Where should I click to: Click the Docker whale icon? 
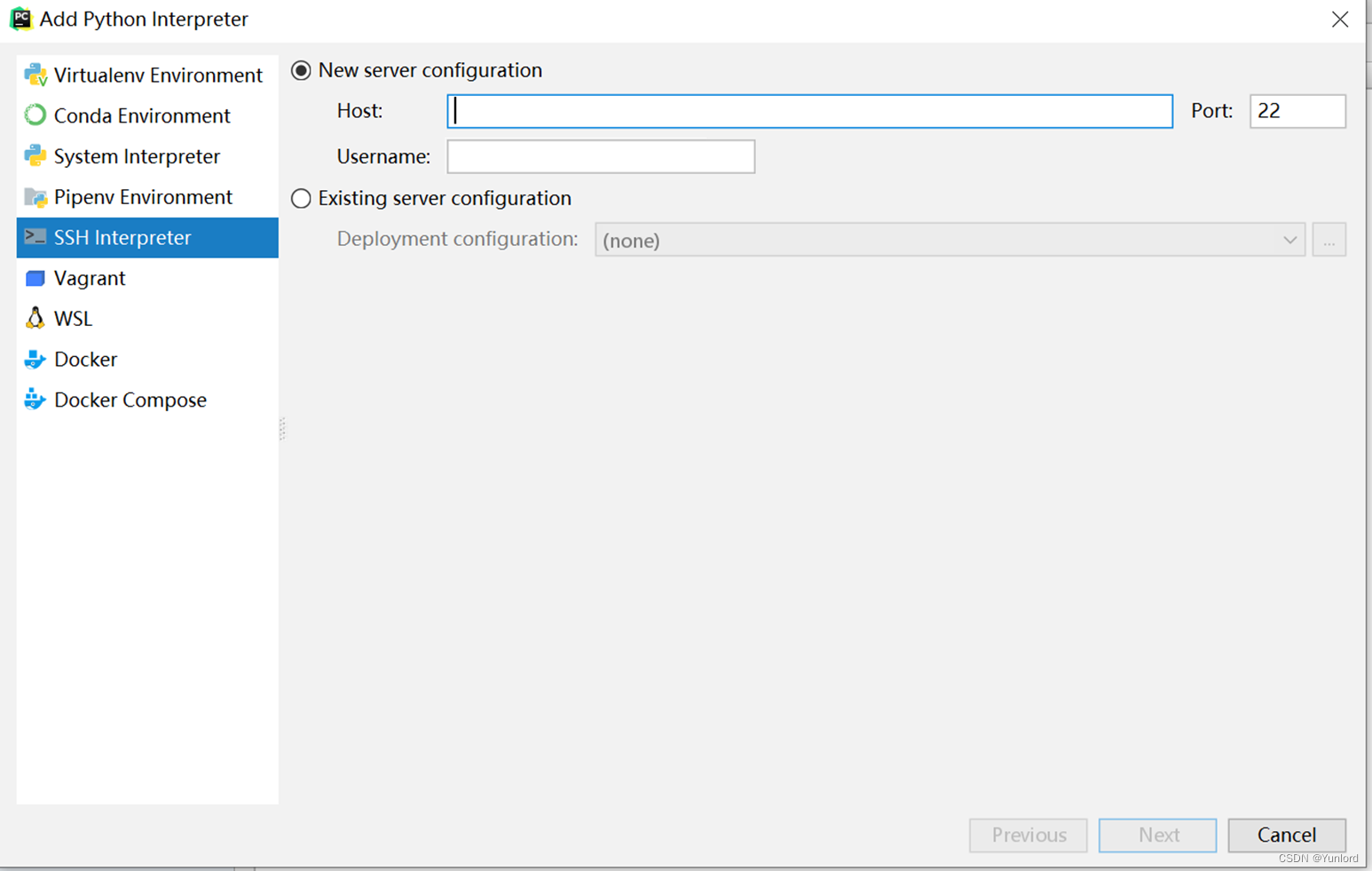(x=35, y=360)
